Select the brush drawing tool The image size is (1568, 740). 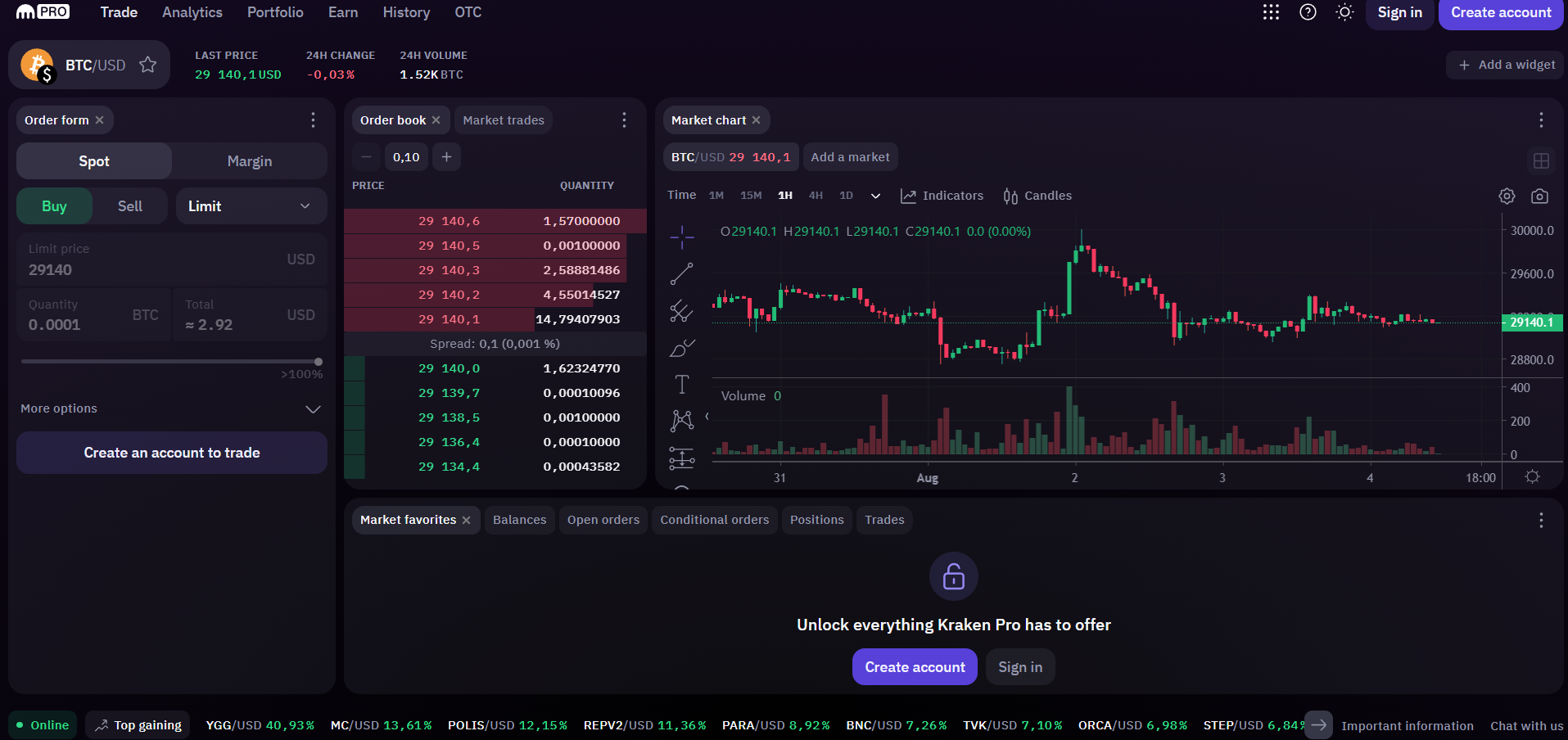click(681, 348)
